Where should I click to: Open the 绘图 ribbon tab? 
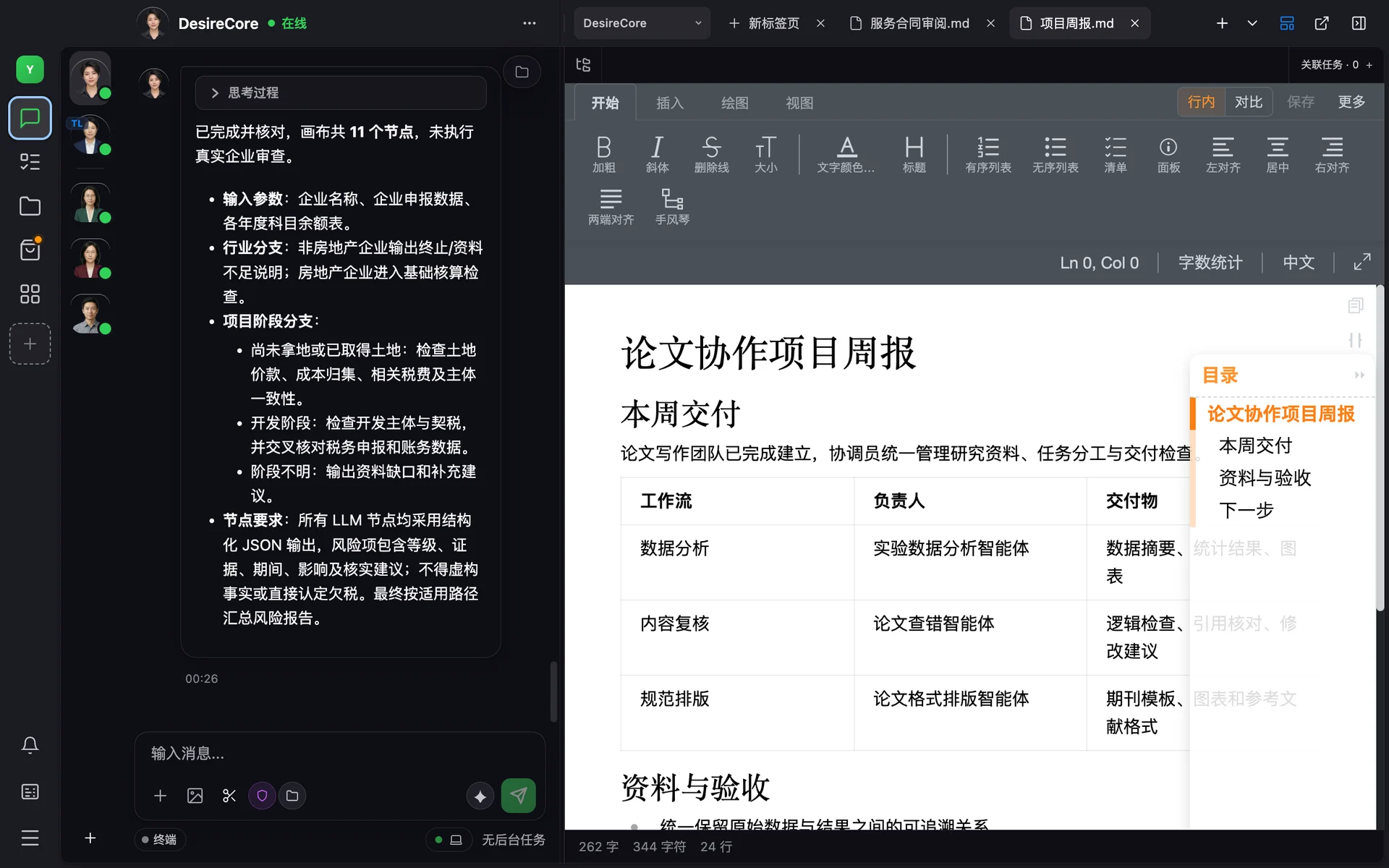click(734, 103)
